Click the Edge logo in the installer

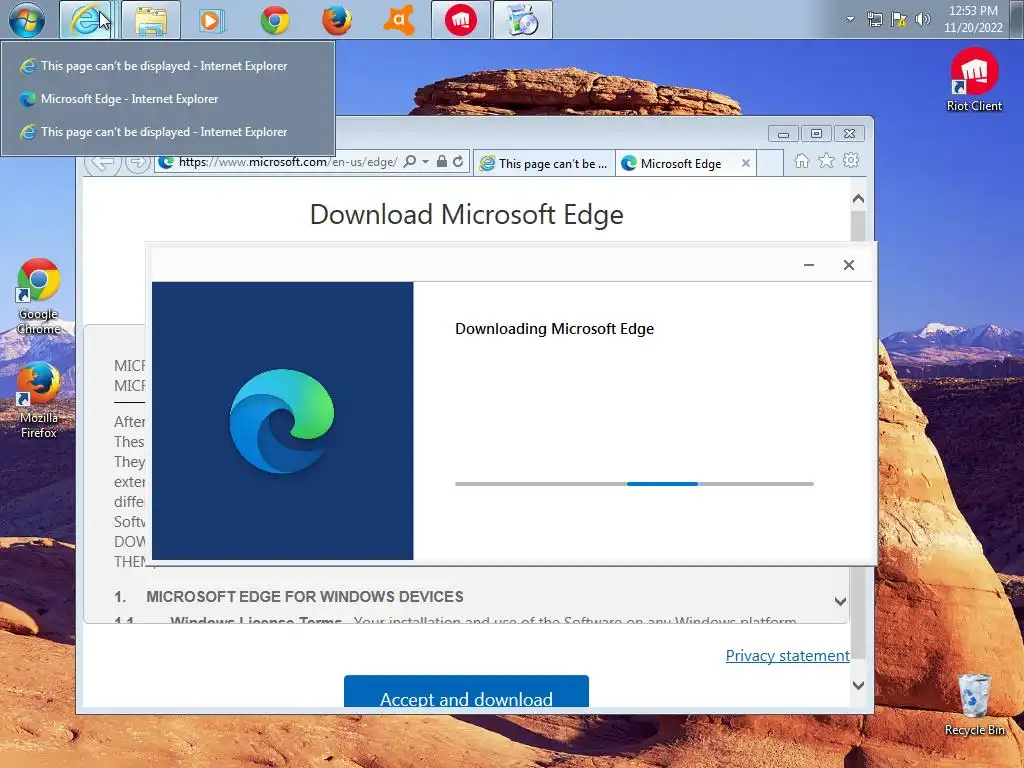point(282,421)
